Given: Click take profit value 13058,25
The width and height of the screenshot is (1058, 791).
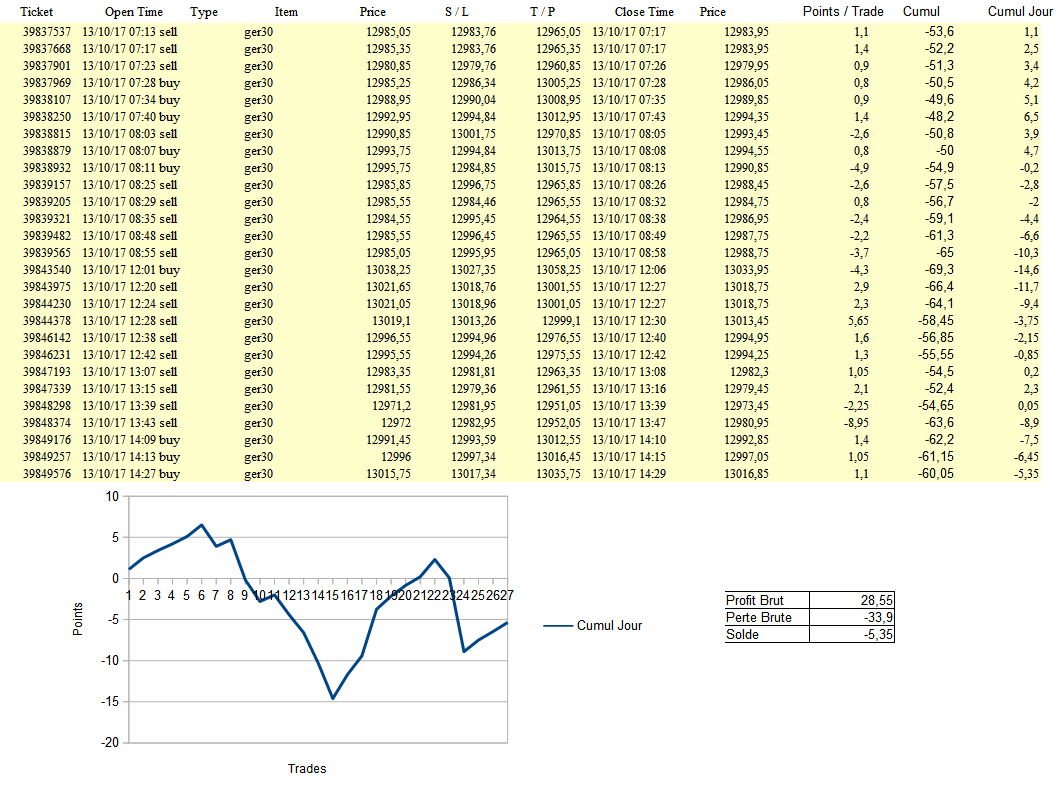Looking at the screenshot, I should (x=558, y=269).
